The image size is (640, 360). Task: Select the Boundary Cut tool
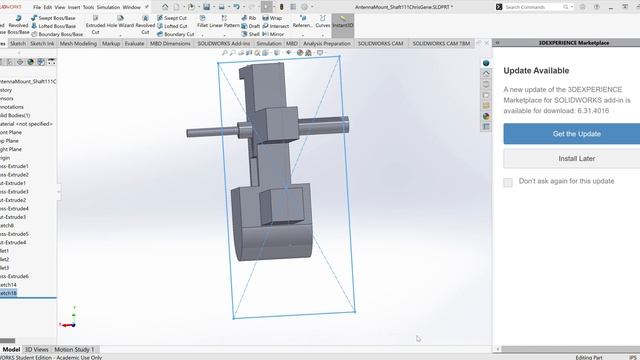(x=176, y=34)
